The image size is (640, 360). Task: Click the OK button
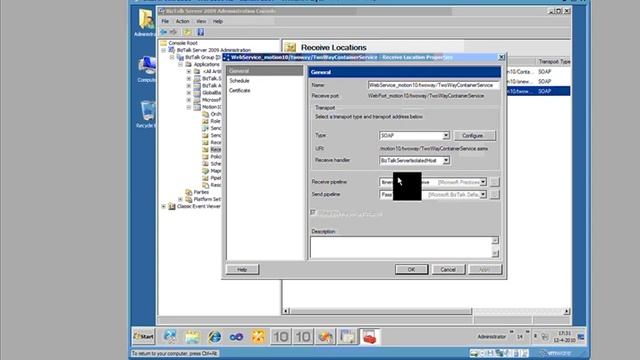coord(411,269)
